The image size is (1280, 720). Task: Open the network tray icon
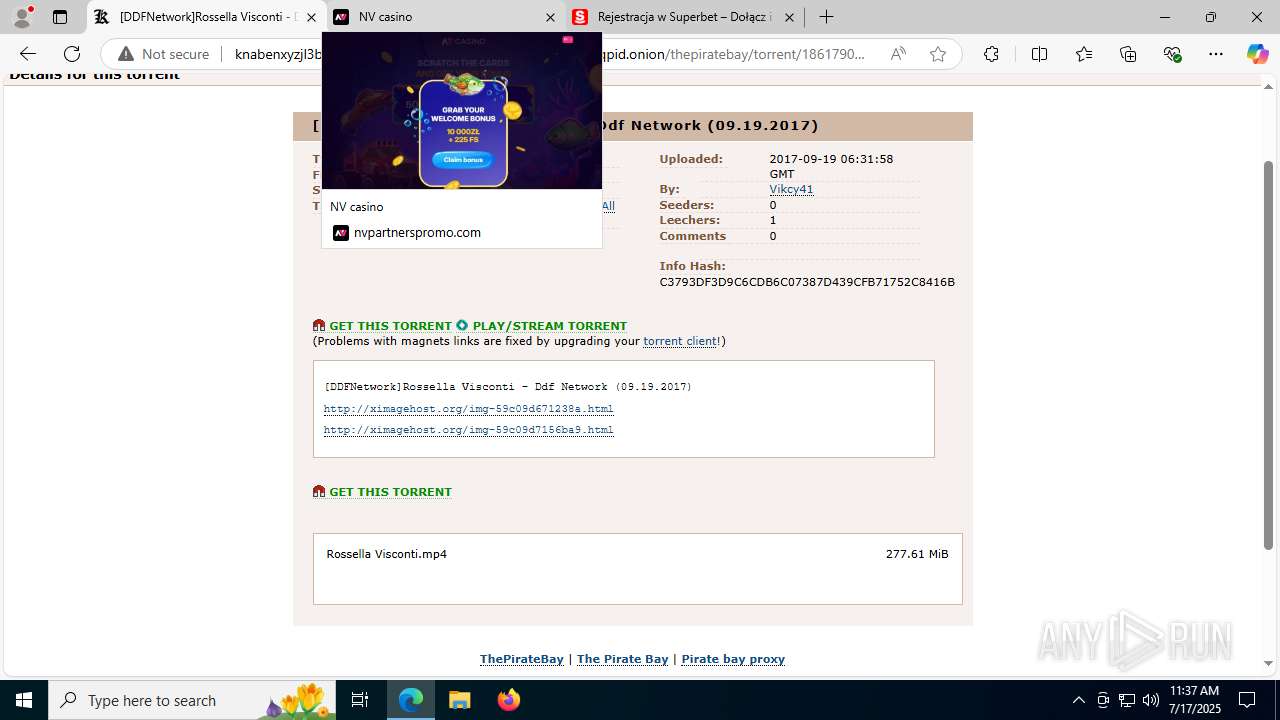click(1126, 700)
